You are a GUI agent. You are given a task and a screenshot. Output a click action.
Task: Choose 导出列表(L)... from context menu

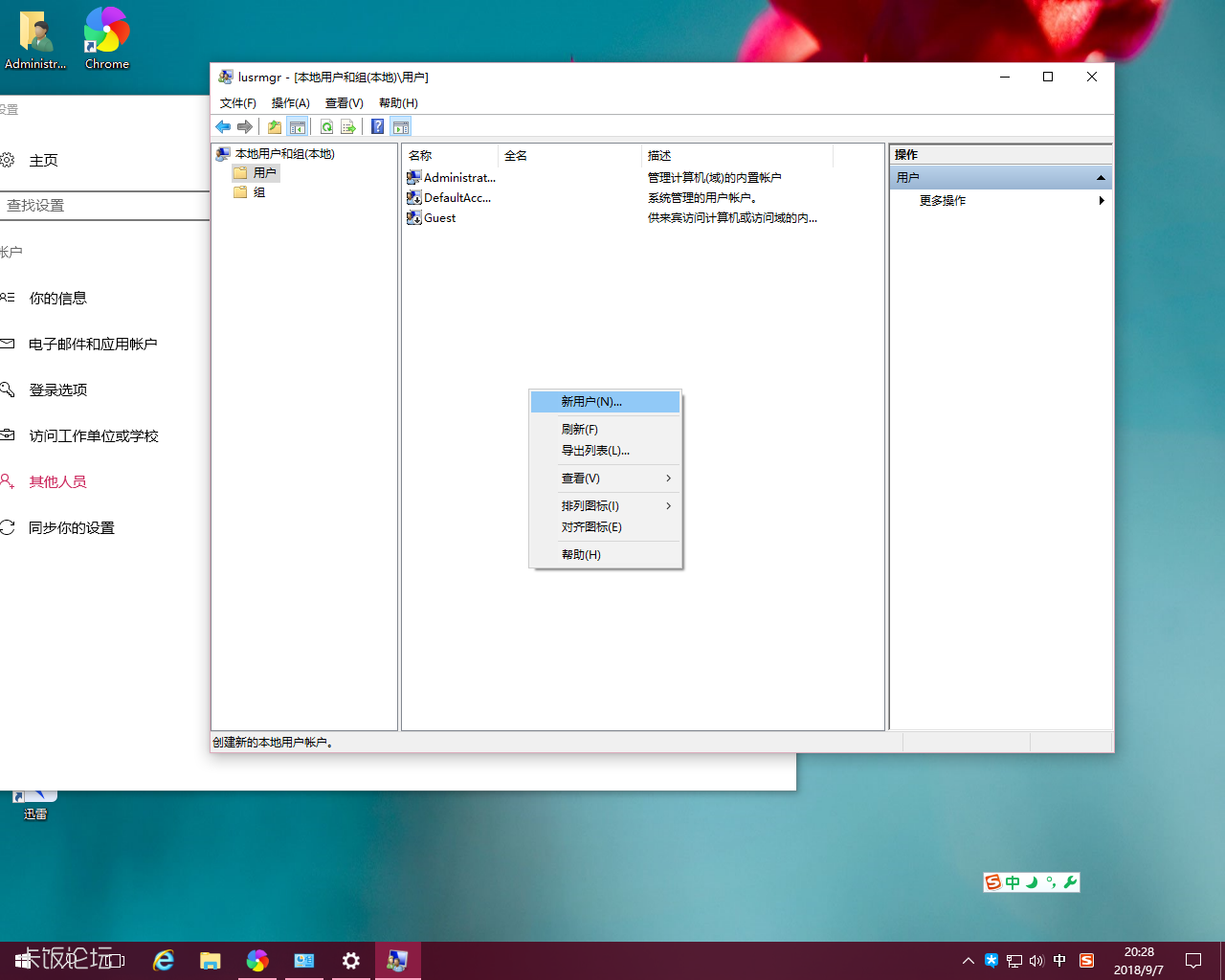pyautogui.click(x=606, y=451)
